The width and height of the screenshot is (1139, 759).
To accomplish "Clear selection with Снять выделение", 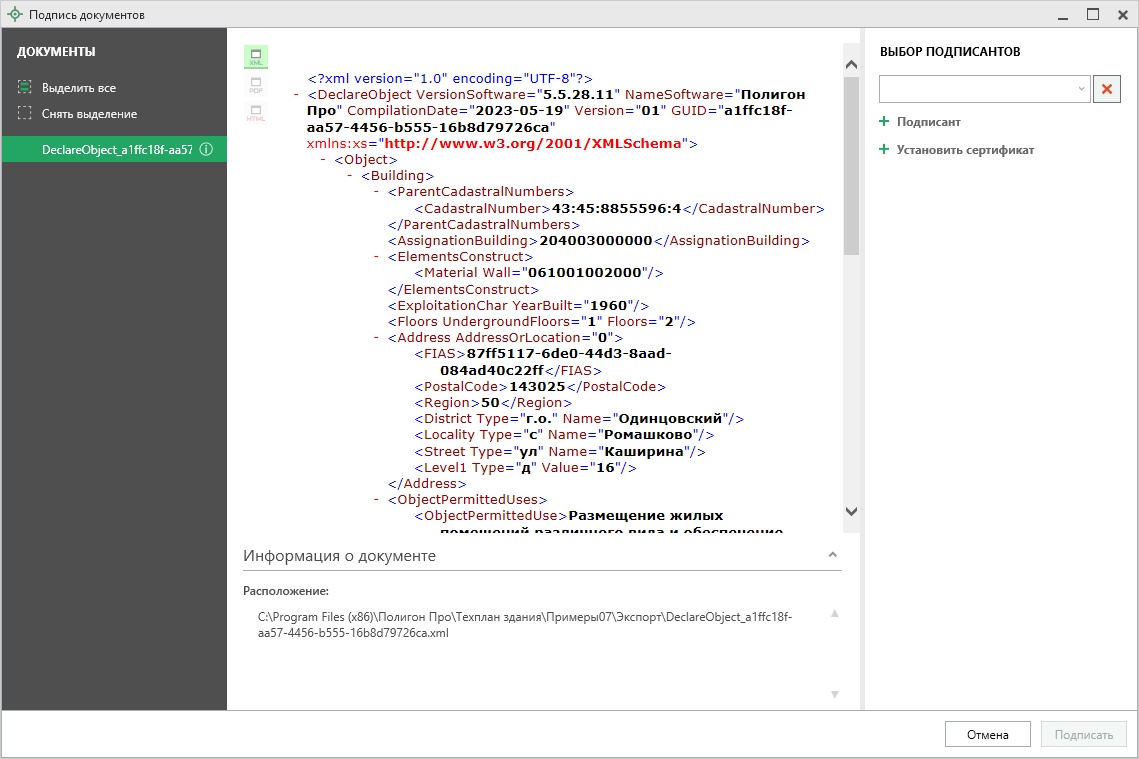I will [x=88, y=114].
